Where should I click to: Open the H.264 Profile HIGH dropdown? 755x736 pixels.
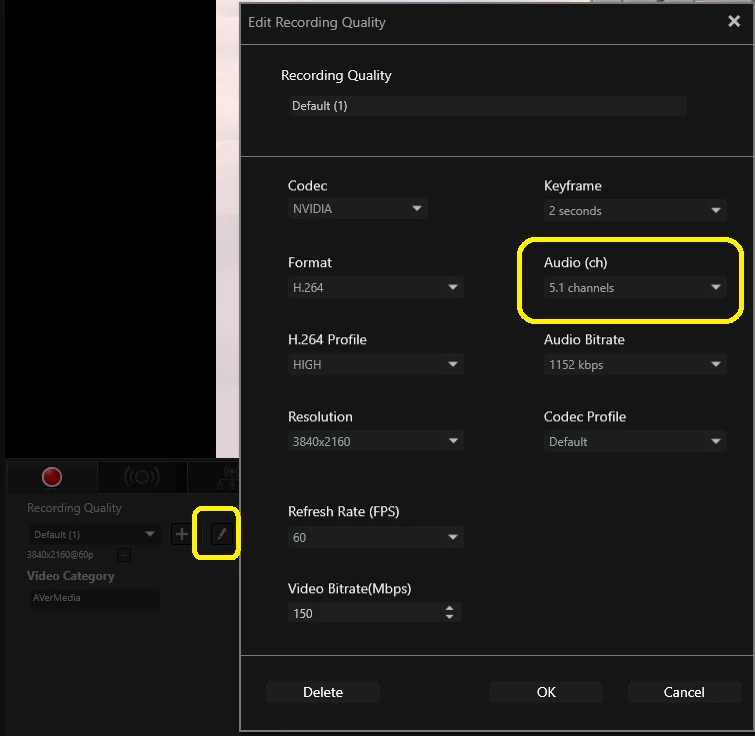coord(375,364)
